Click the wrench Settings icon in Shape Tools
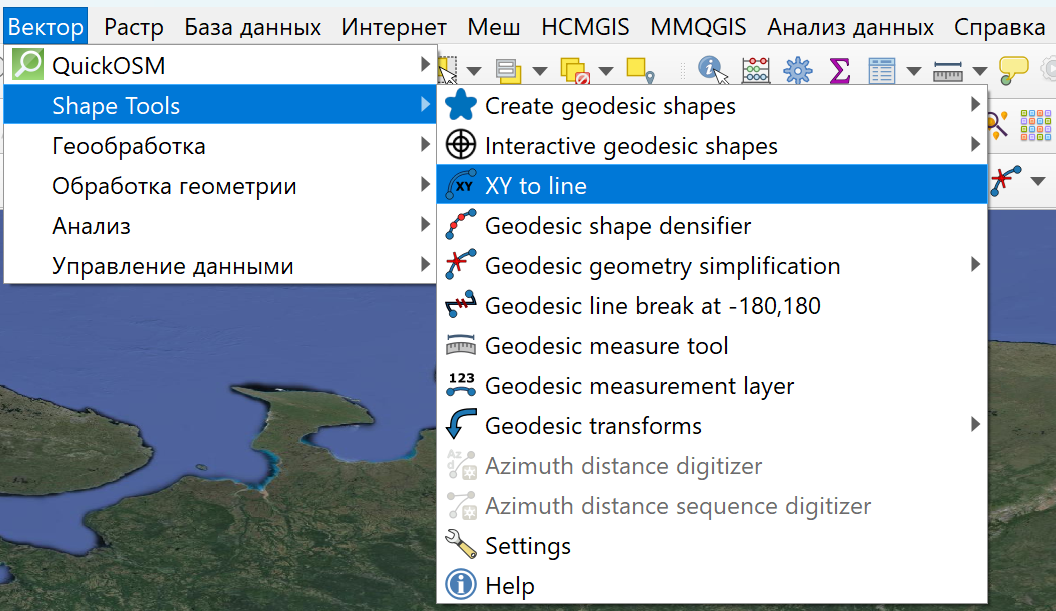Viewport: 1056px width, 611px height. [x=461, y=544]
